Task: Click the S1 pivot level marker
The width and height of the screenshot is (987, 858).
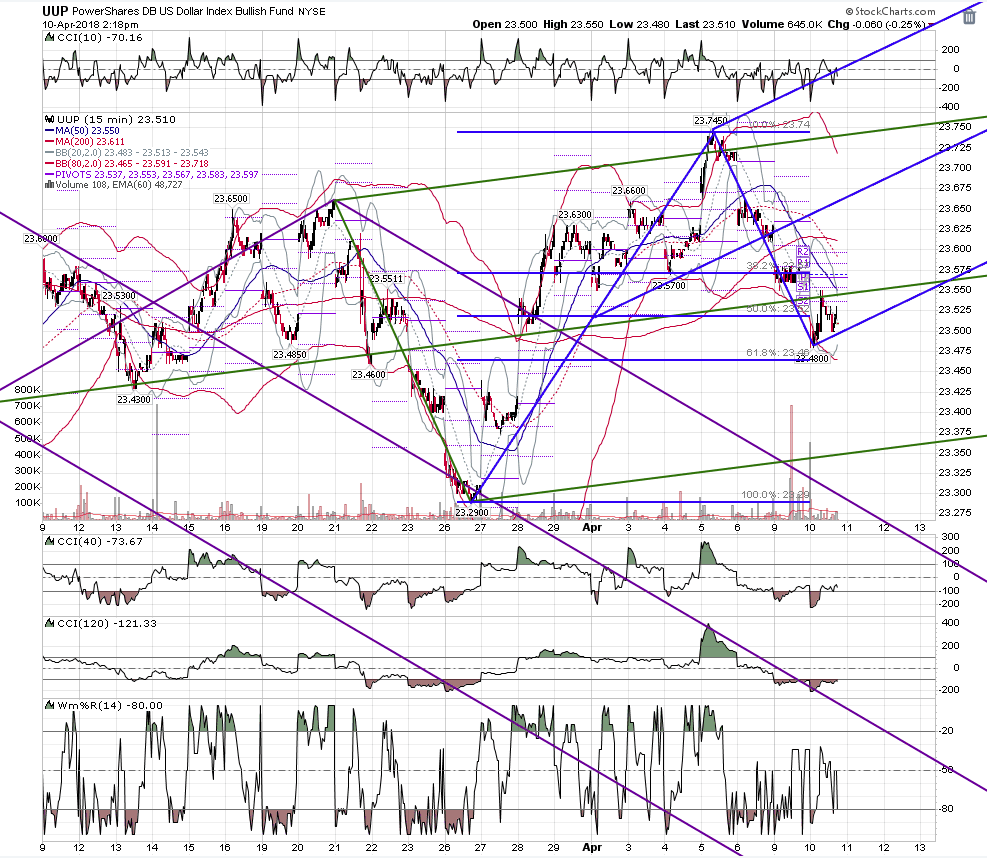Action: pyautogui.click(x=803, y=287)
